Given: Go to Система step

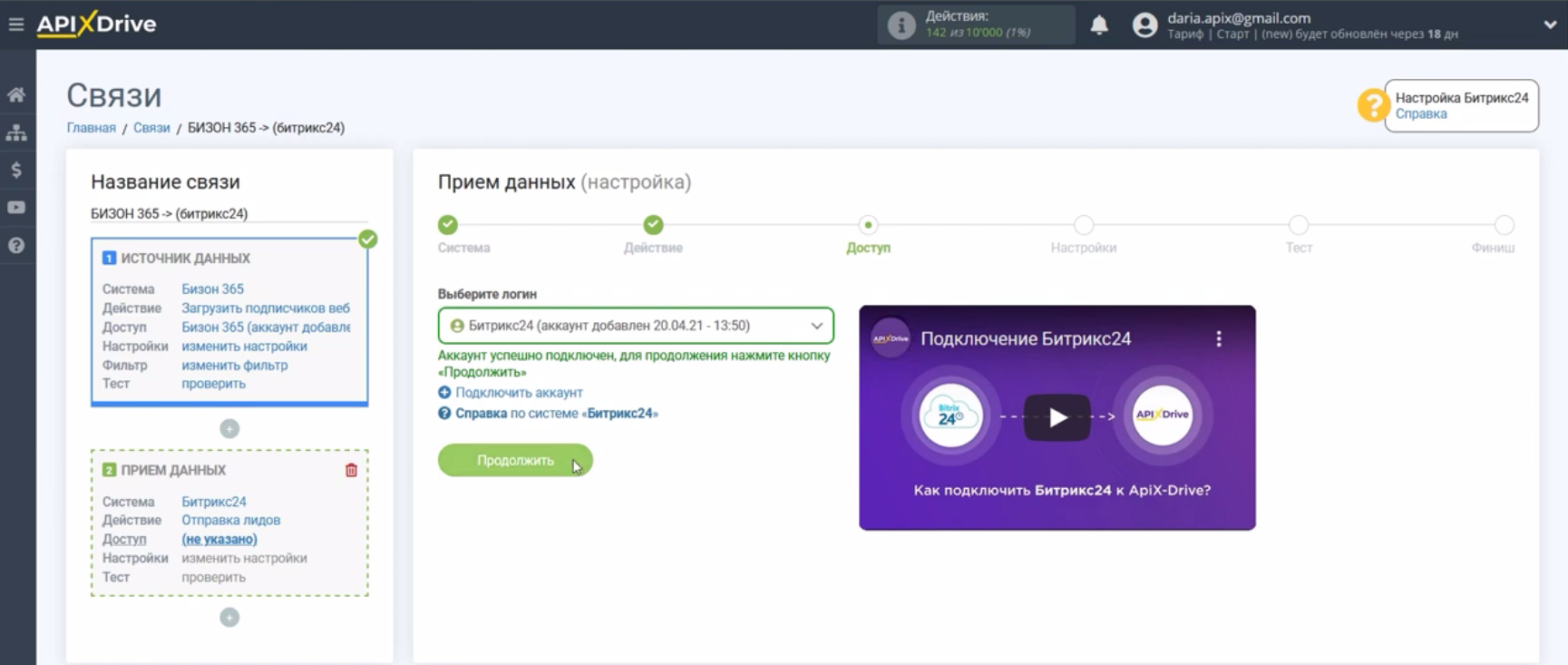Looking at the screenshot, I should coord(448,225).
